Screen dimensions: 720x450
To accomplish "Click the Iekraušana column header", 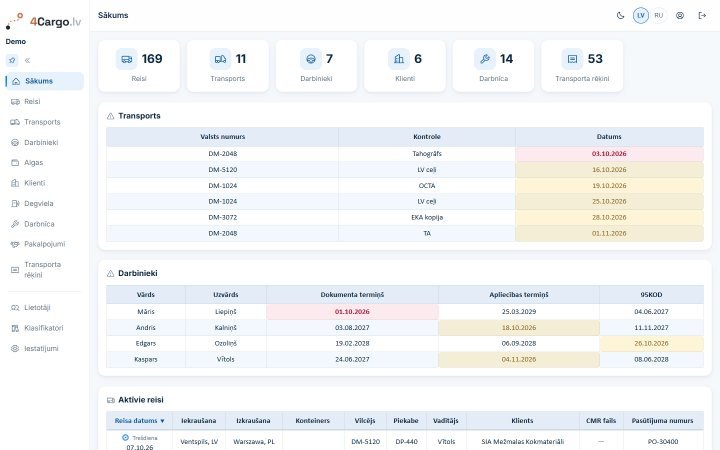I will [198, 421].
